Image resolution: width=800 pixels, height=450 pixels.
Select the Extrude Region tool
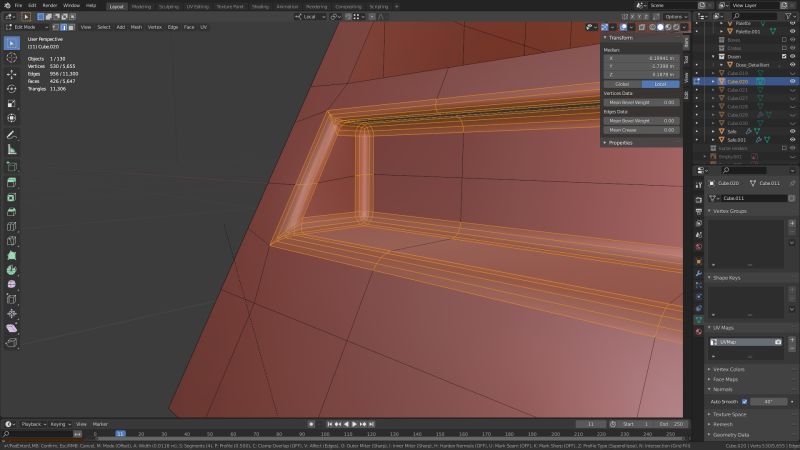11,183
